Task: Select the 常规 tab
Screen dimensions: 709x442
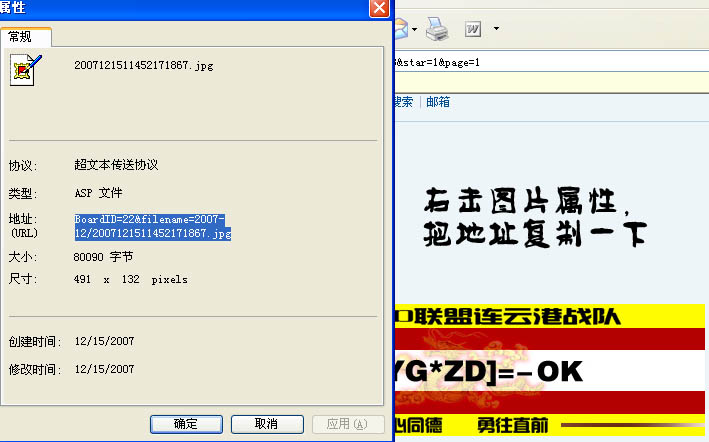Action: [25, 36]
